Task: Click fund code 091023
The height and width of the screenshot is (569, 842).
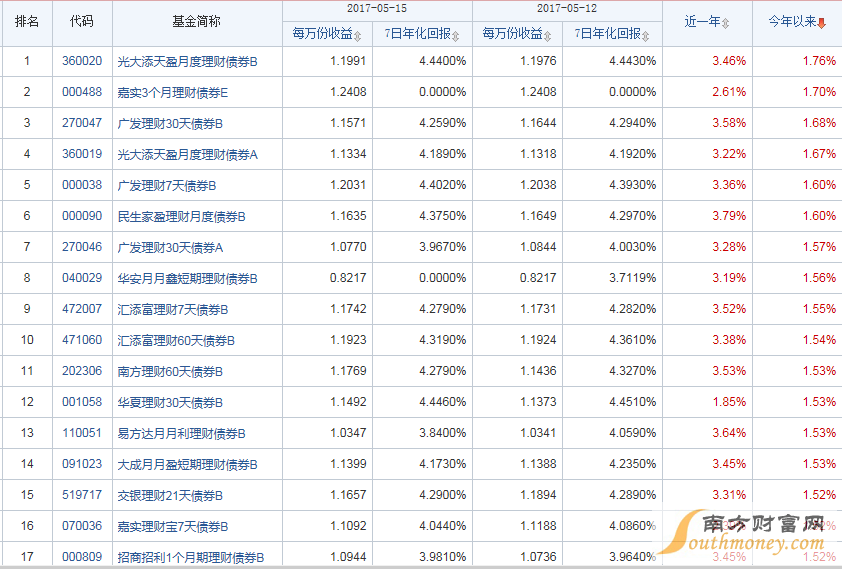Action: (x=82, y=464)
